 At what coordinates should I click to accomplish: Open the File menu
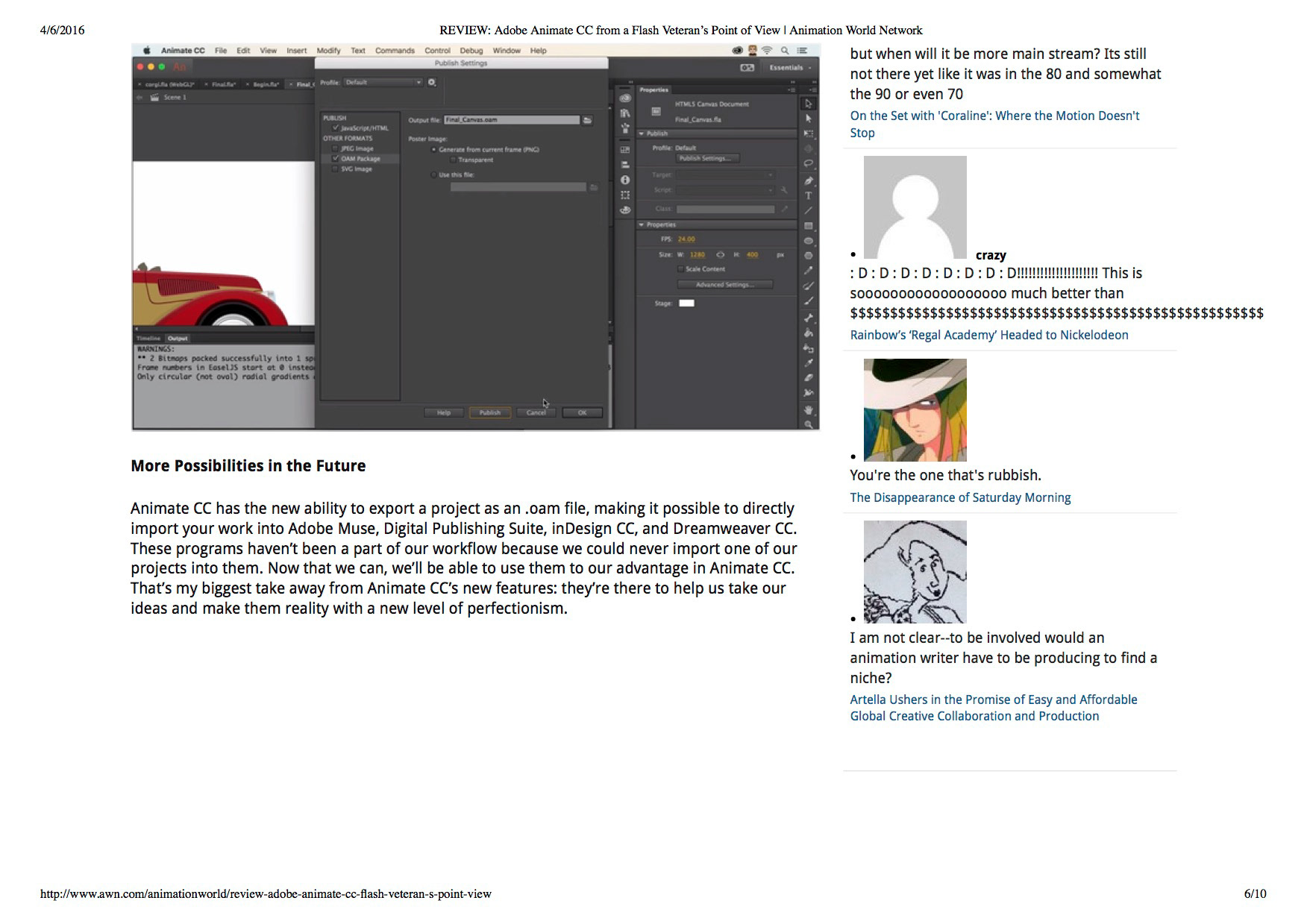[221, 51]
